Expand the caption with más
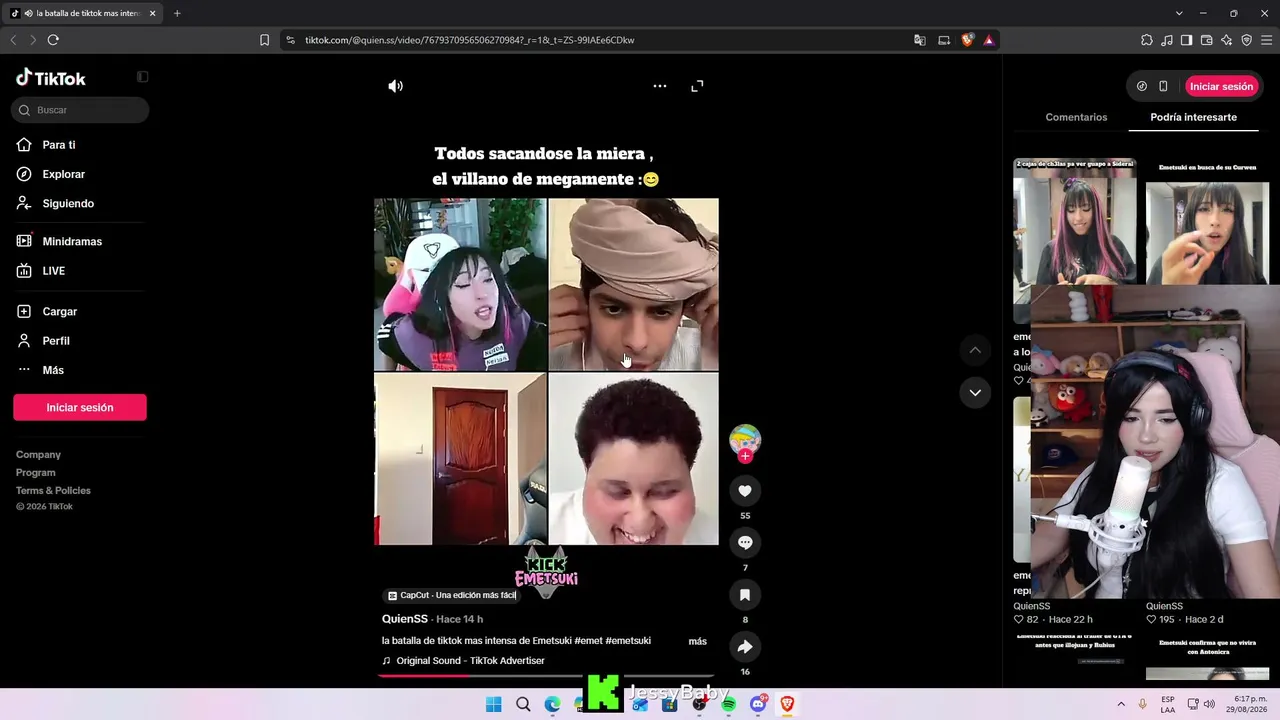 point(698,641)
